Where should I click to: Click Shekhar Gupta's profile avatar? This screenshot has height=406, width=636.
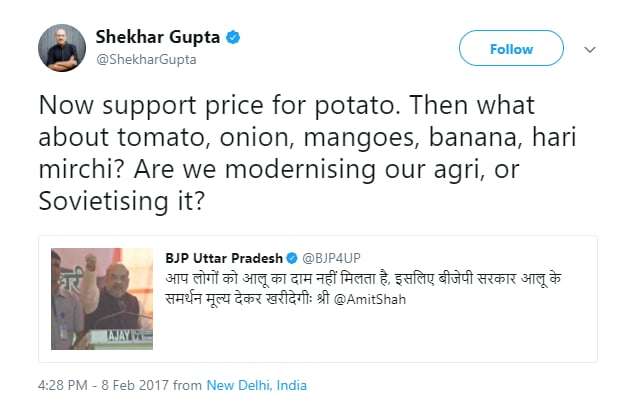(x=62, y=47)
